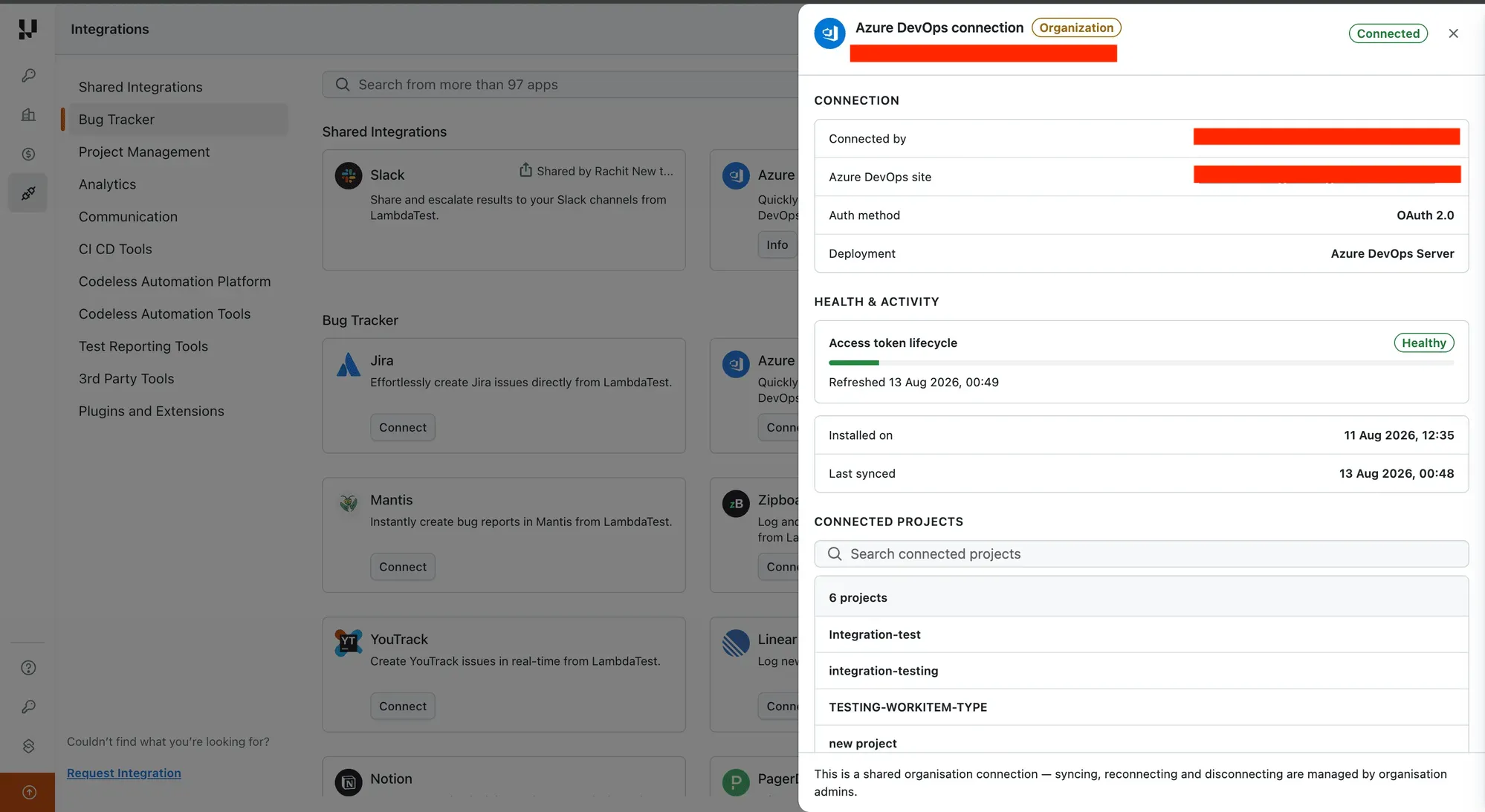Viewport: 1485px width, 812px height.
Task: Click the Healthy status badge
Action: [x=1423, y=342]
